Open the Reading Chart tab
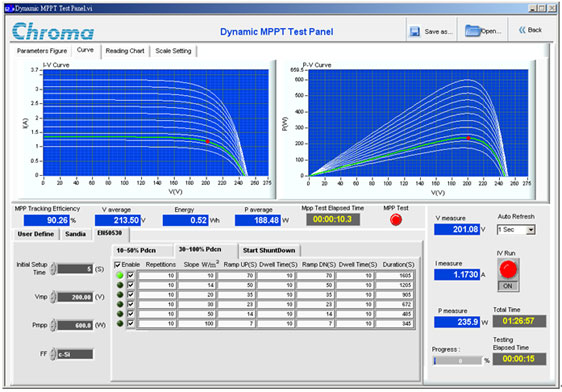This screenshot has width=562, height=392. [x=125, y=51]
